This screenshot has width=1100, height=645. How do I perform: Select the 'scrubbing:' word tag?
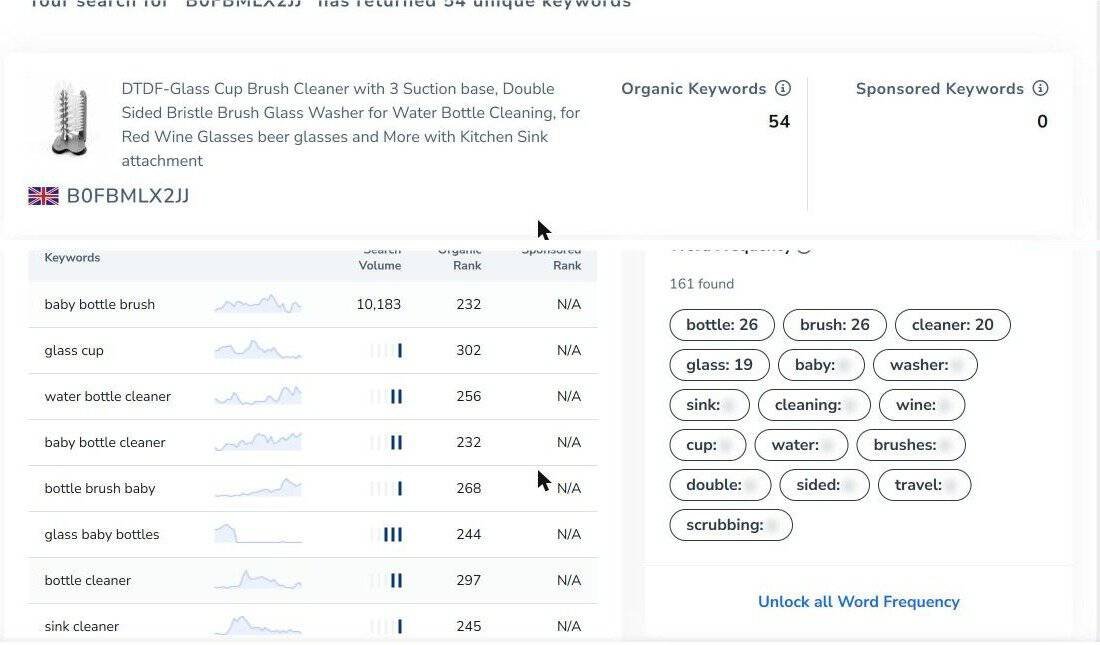(731, 525)
